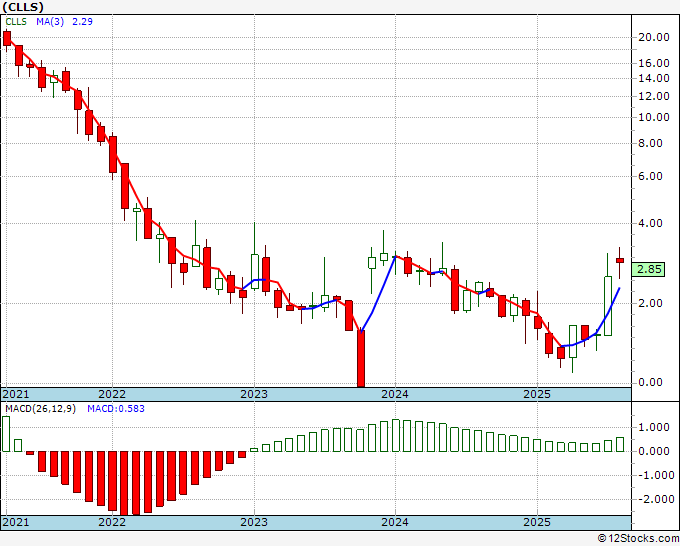Click 2023 on the MACD timeline

pyautogui.click(x=254, y=522)
